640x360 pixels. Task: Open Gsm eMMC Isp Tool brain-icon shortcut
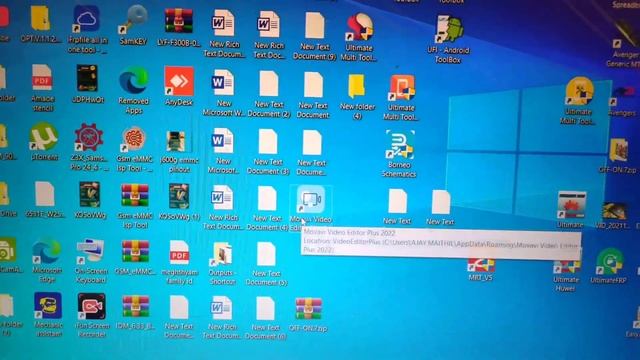[x=134, y=139]
